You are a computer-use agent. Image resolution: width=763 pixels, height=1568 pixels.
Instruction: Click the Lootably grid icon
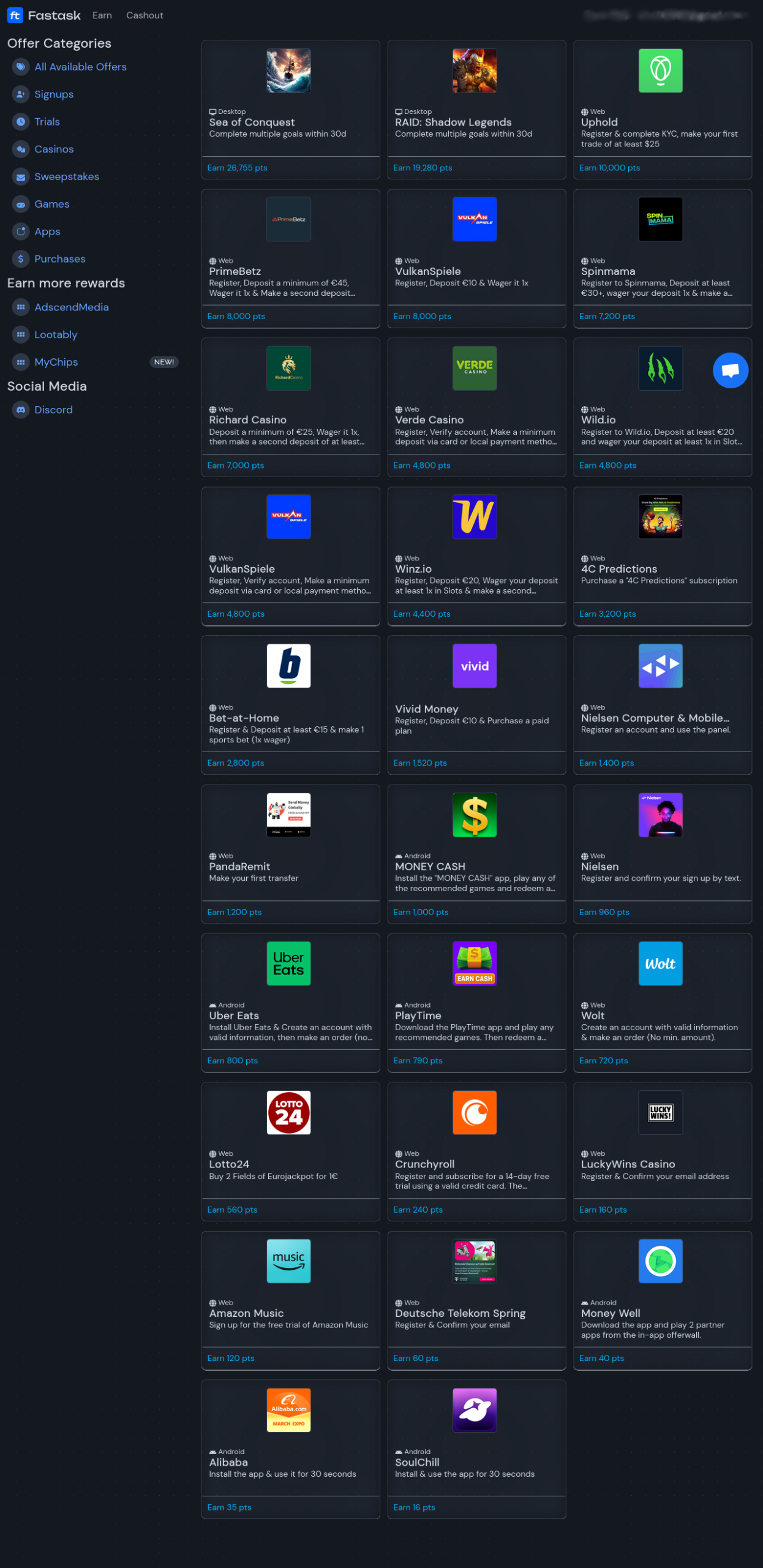pos(21,335)
